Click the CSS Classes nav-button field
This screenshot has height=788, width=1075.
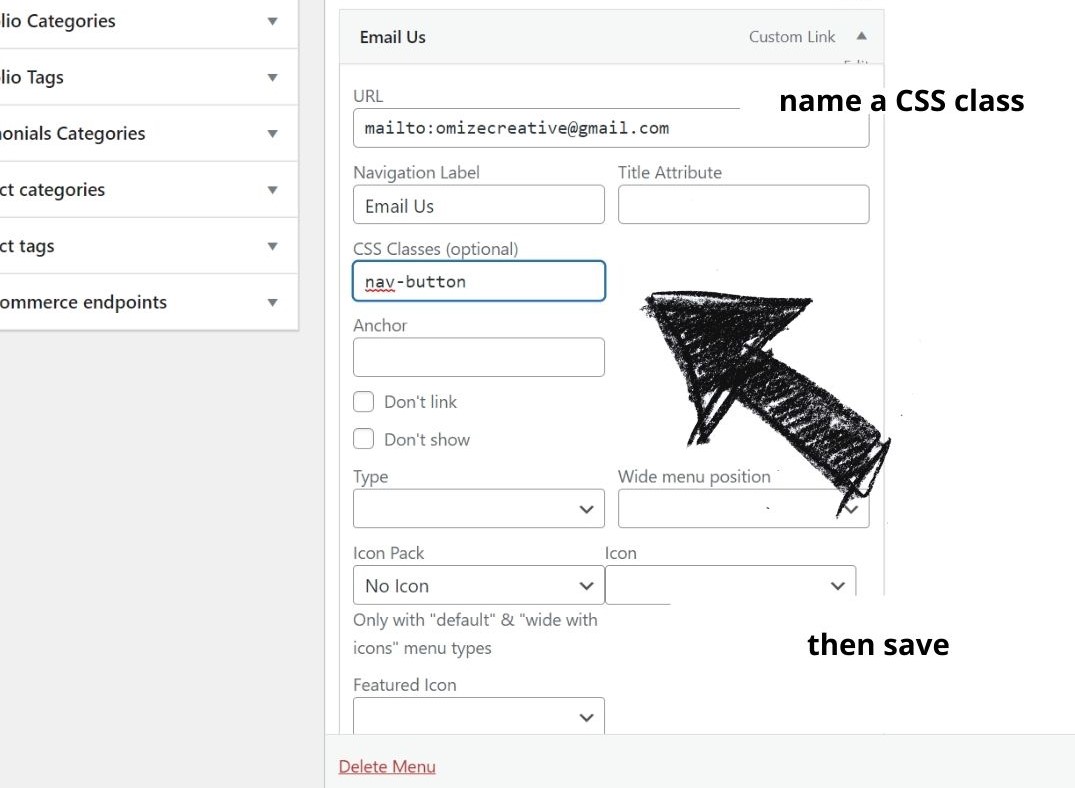478,282
